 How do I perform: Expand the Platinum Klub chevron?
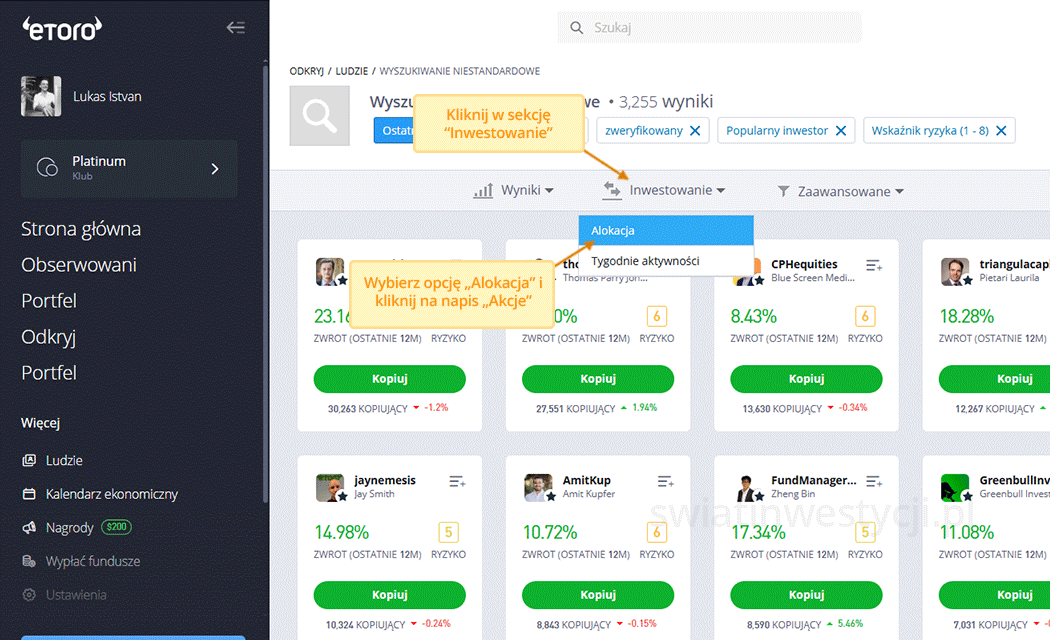pos(215,169)
